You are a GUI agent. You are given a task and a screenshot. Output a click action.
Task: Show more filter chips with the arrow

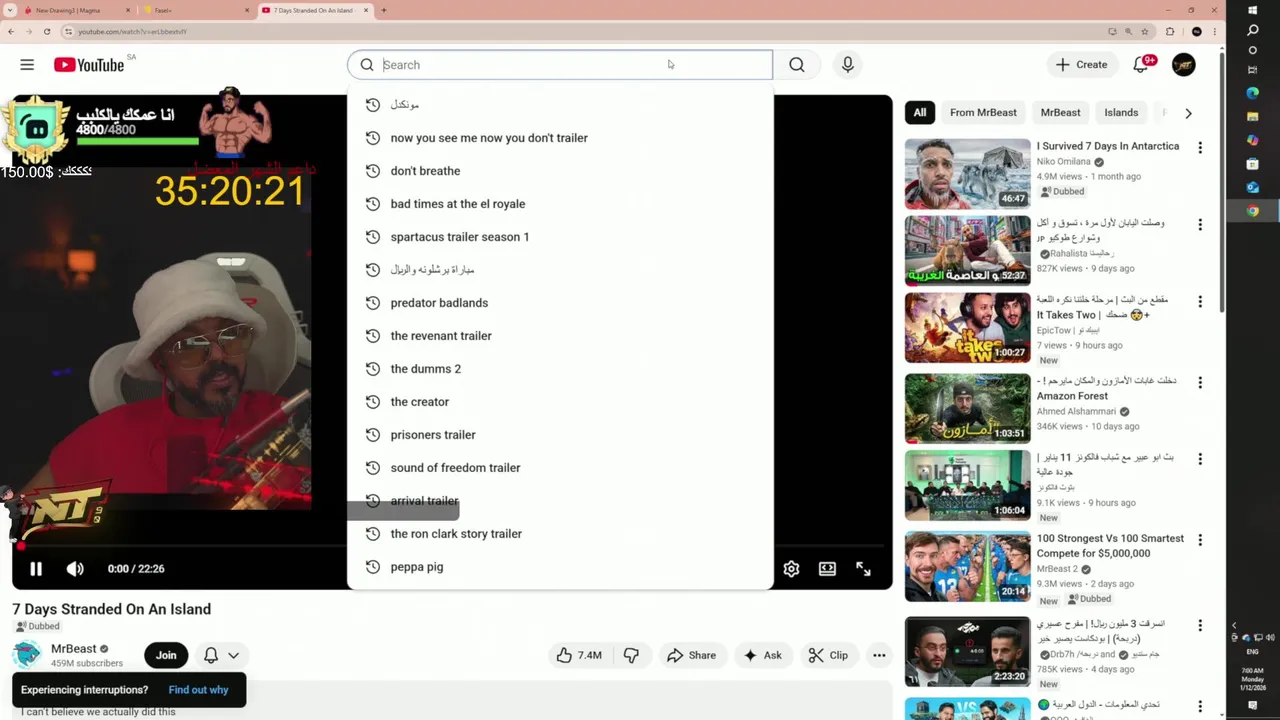[1188, 113]
